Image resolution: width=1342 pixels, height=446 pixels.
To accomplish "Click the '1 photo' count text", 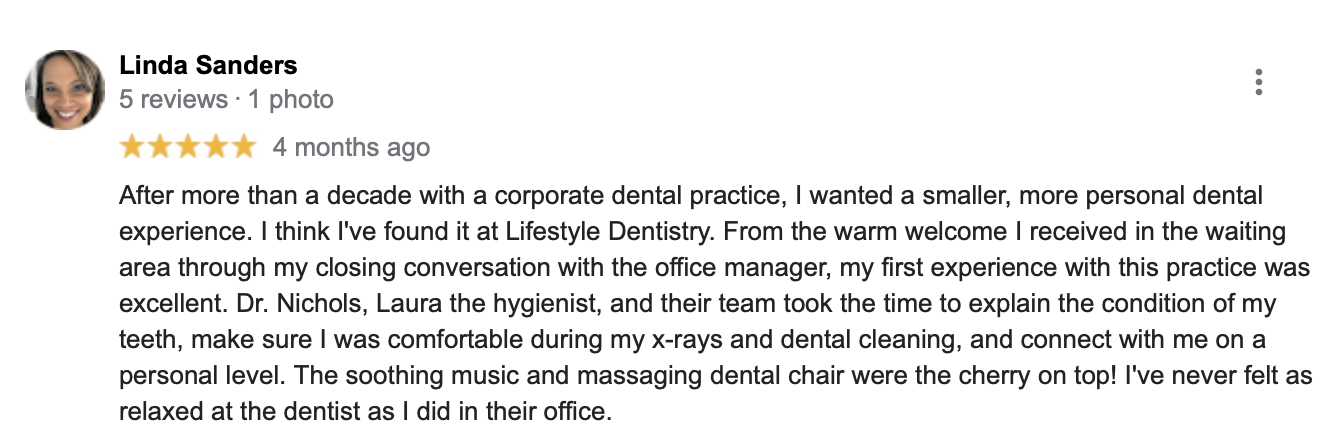I will [290, 100].
